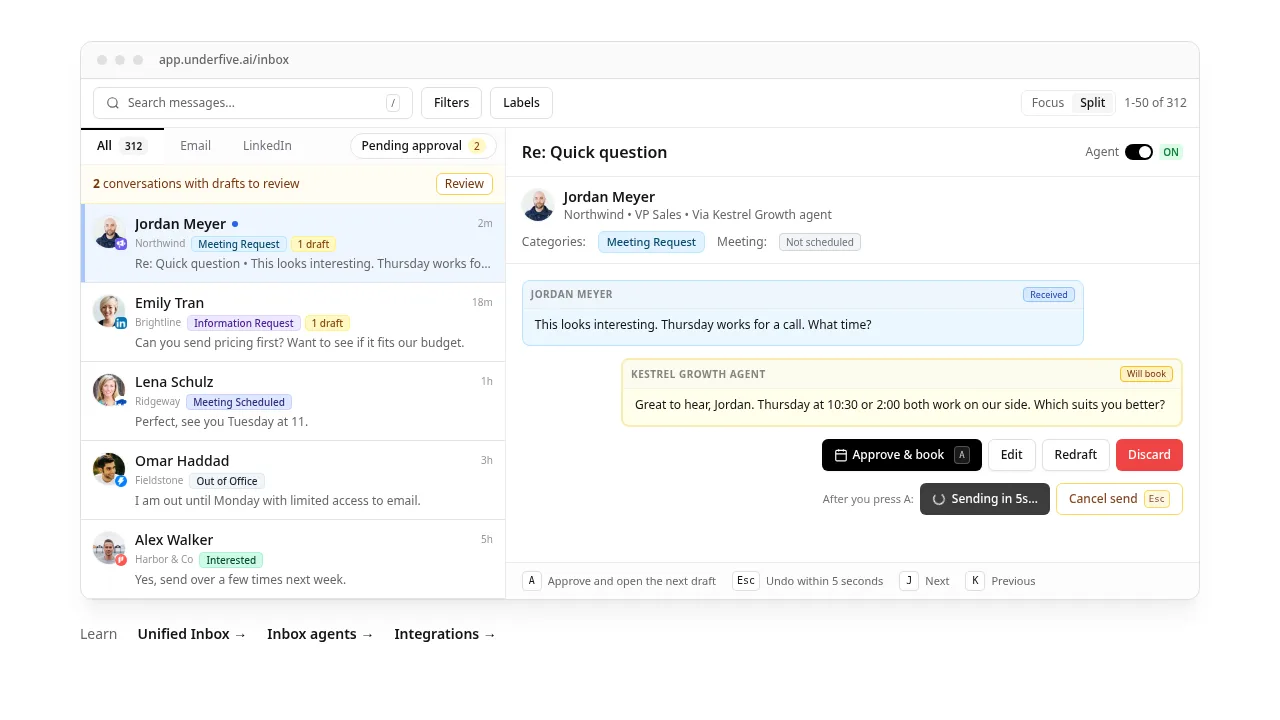Screen dimensions: 1280x720
Task: Click the 'Approve and open the next draft' hint
Action: coord(632,581)
